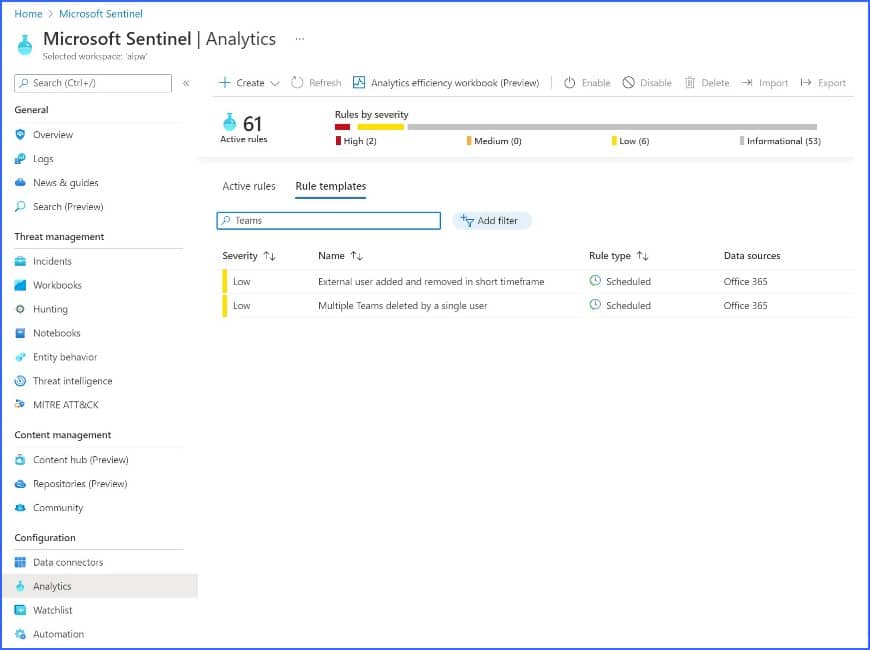Click the Medium (0) severity legend
This screenshot has height=650, width=870.
[494, 141]
